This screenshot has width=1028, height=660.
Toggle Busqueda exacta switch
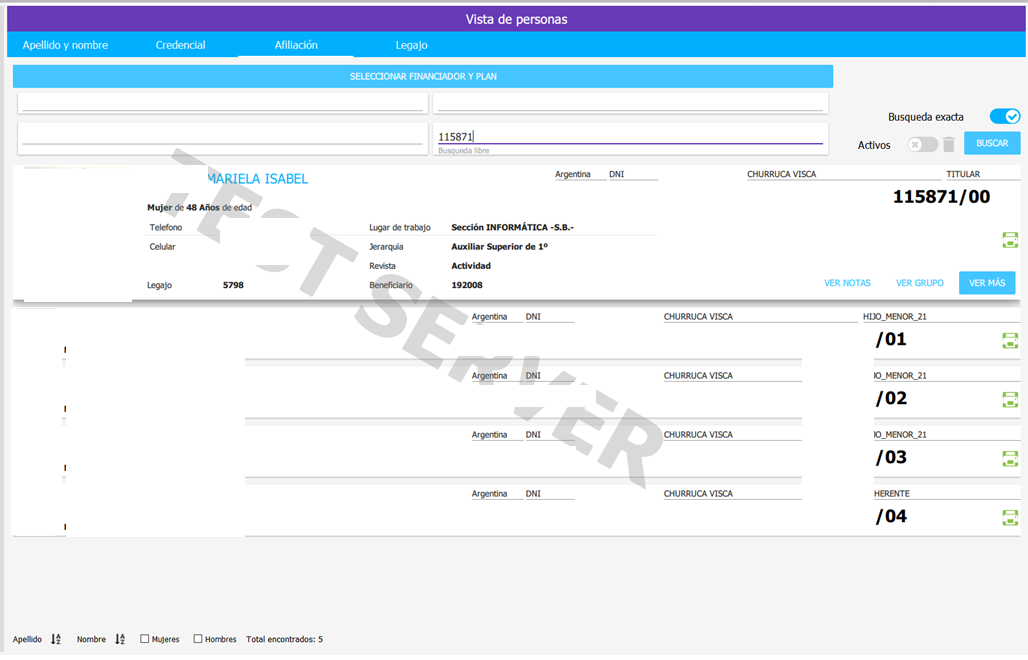[1004, 117]
